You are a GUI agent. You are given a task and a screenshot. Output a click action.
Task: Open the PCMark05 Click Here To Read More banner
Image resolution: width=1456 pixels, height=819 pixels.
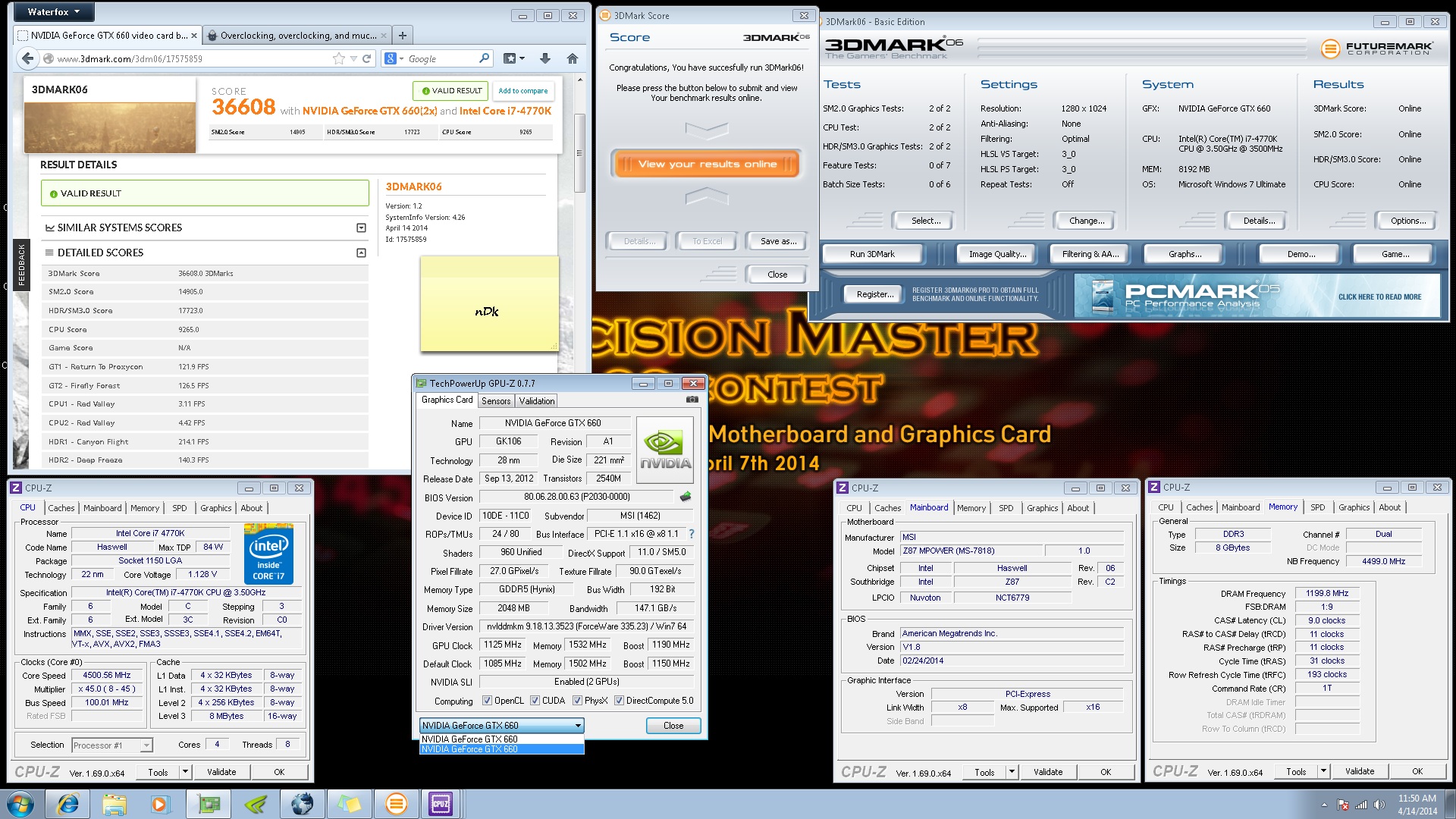1257,296
